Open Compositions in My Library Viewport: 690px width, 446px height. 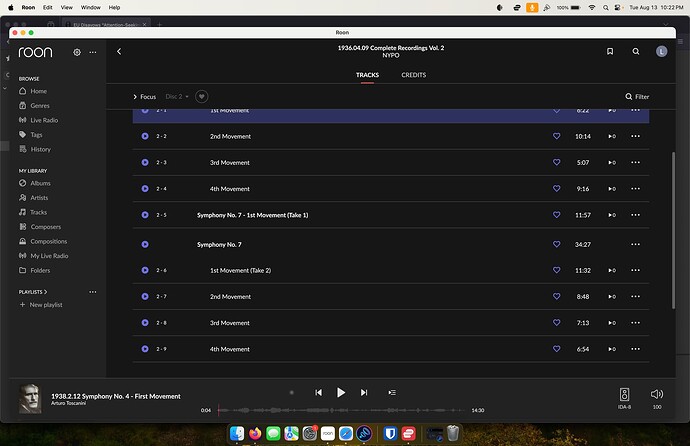43,241
